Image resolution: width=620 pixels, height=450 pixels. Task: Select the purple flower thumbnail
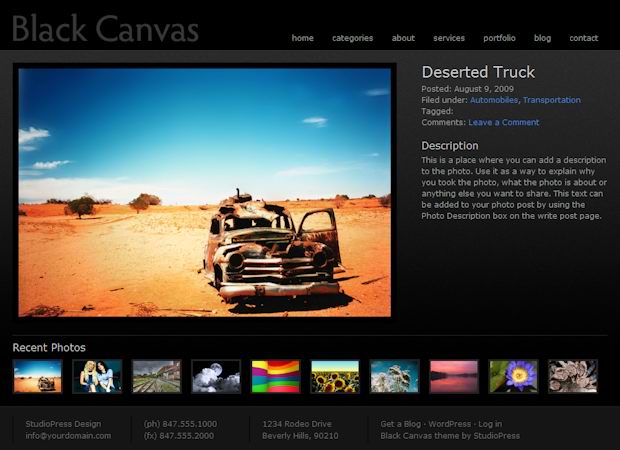pos(513,376)
